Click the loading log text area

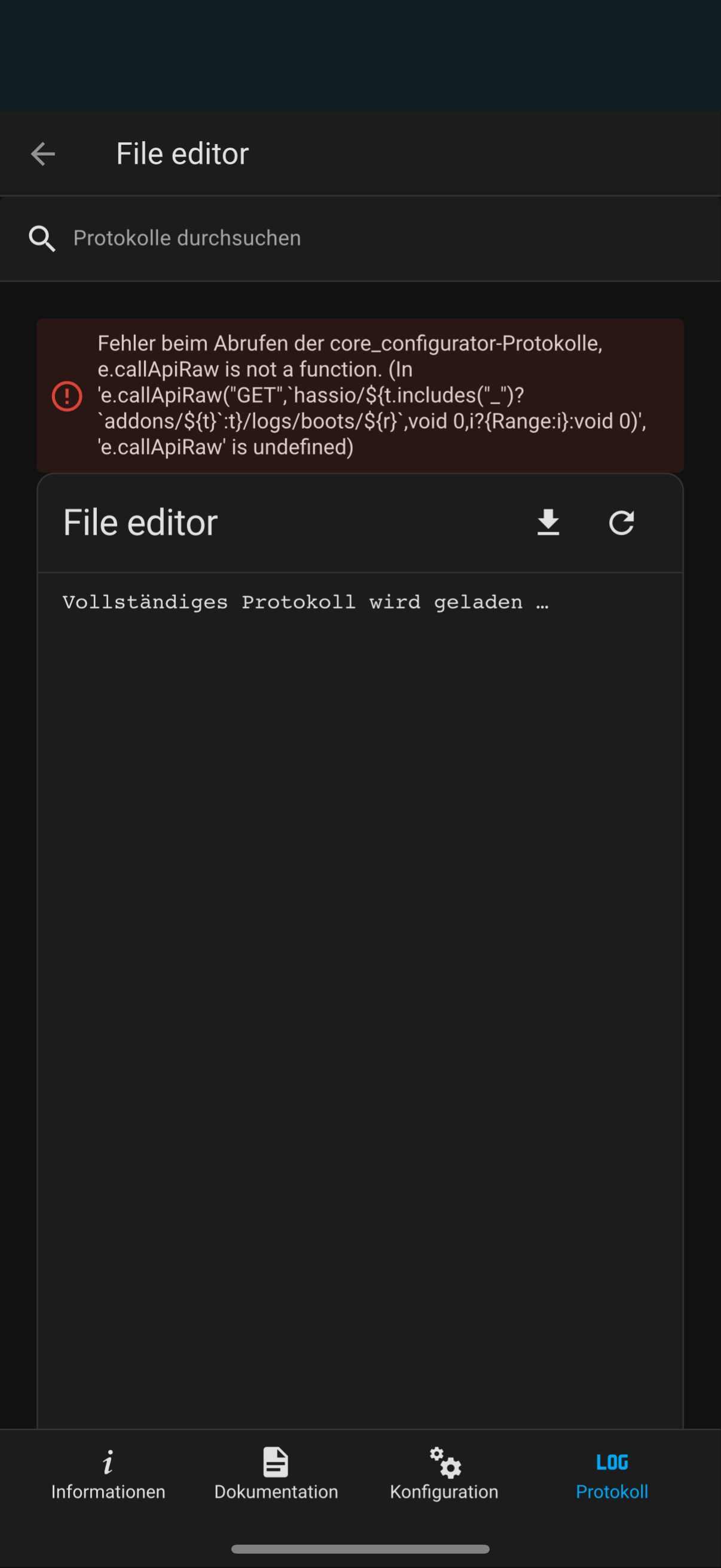click(x=304, y=602)
